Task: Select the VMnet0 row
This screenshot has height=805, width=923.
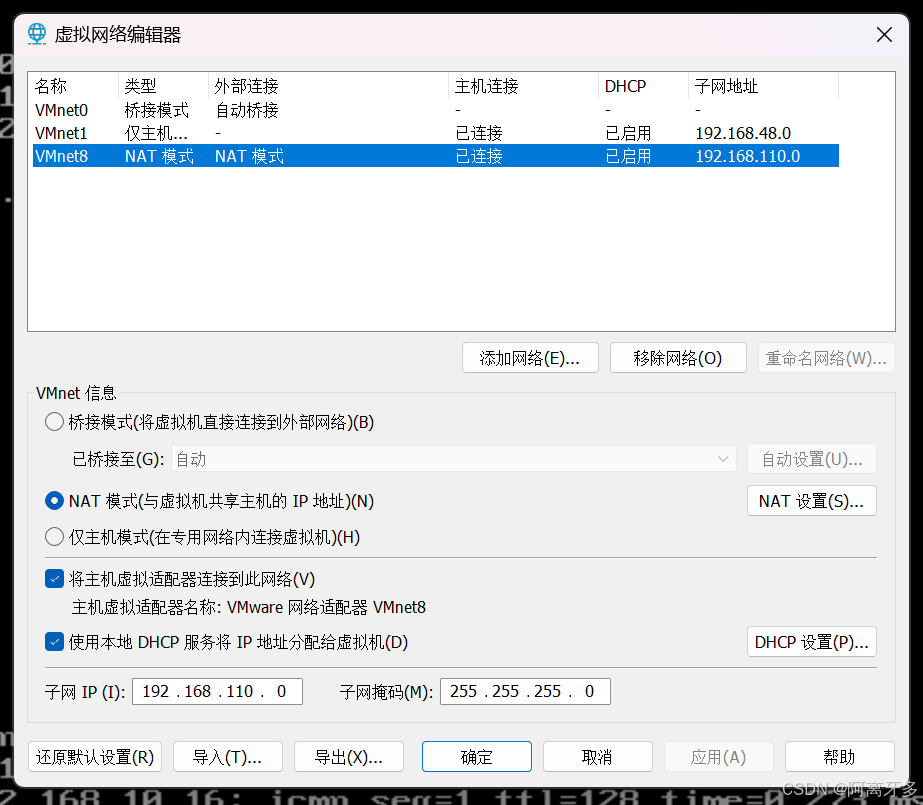Action: pyautogui.click(x=436, y=110)
